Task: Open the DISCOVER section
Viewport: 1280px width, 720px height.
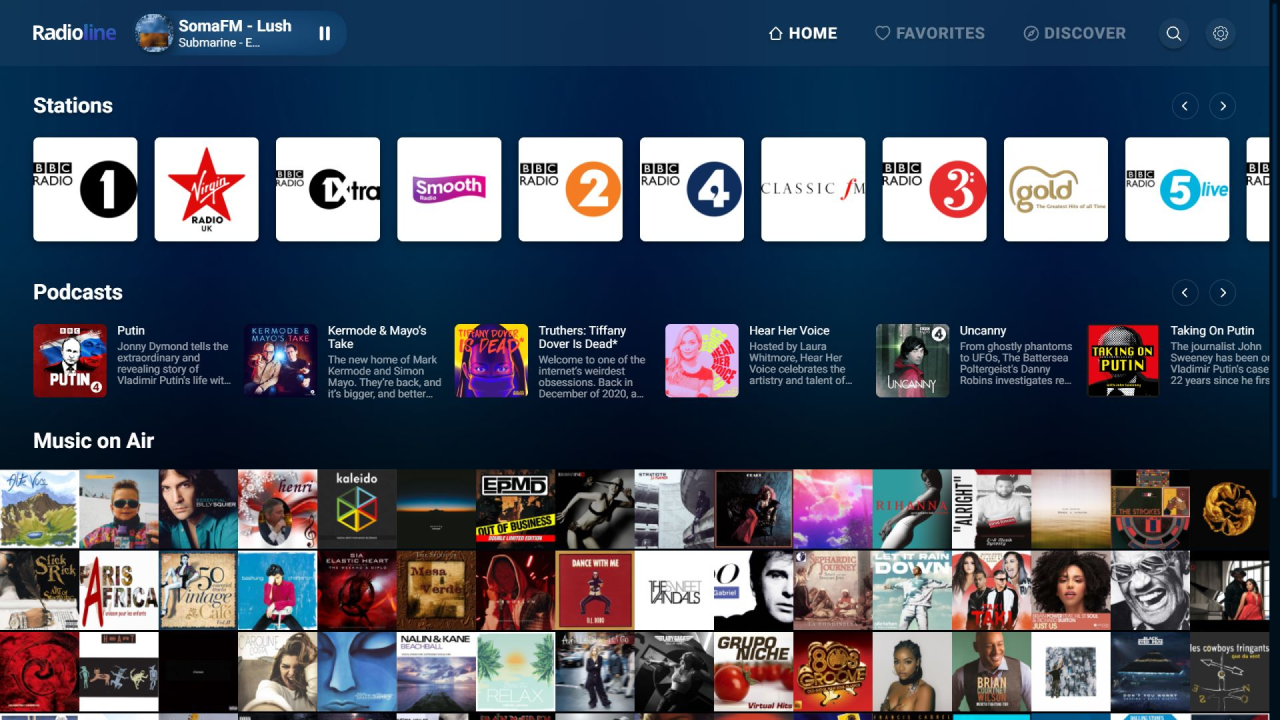Action: [1074, 33]
